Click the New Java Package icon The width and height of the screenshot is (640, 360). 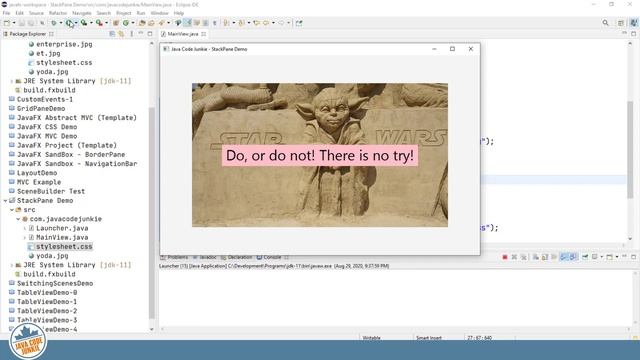coord(116,23)
